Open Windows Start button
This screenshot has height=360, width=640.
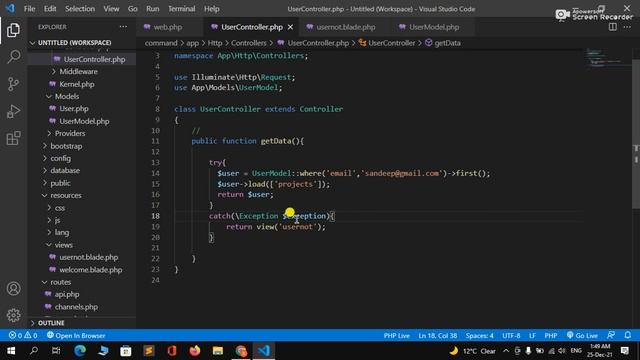(11, 351)
